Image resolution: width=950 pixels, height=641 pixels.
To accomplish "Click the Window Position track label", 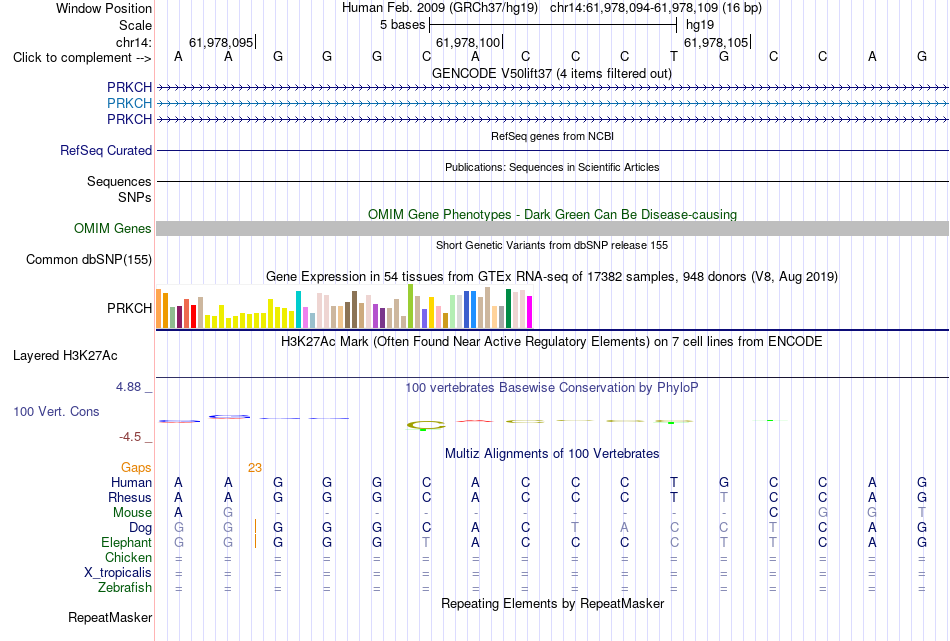I will [104, 8].
